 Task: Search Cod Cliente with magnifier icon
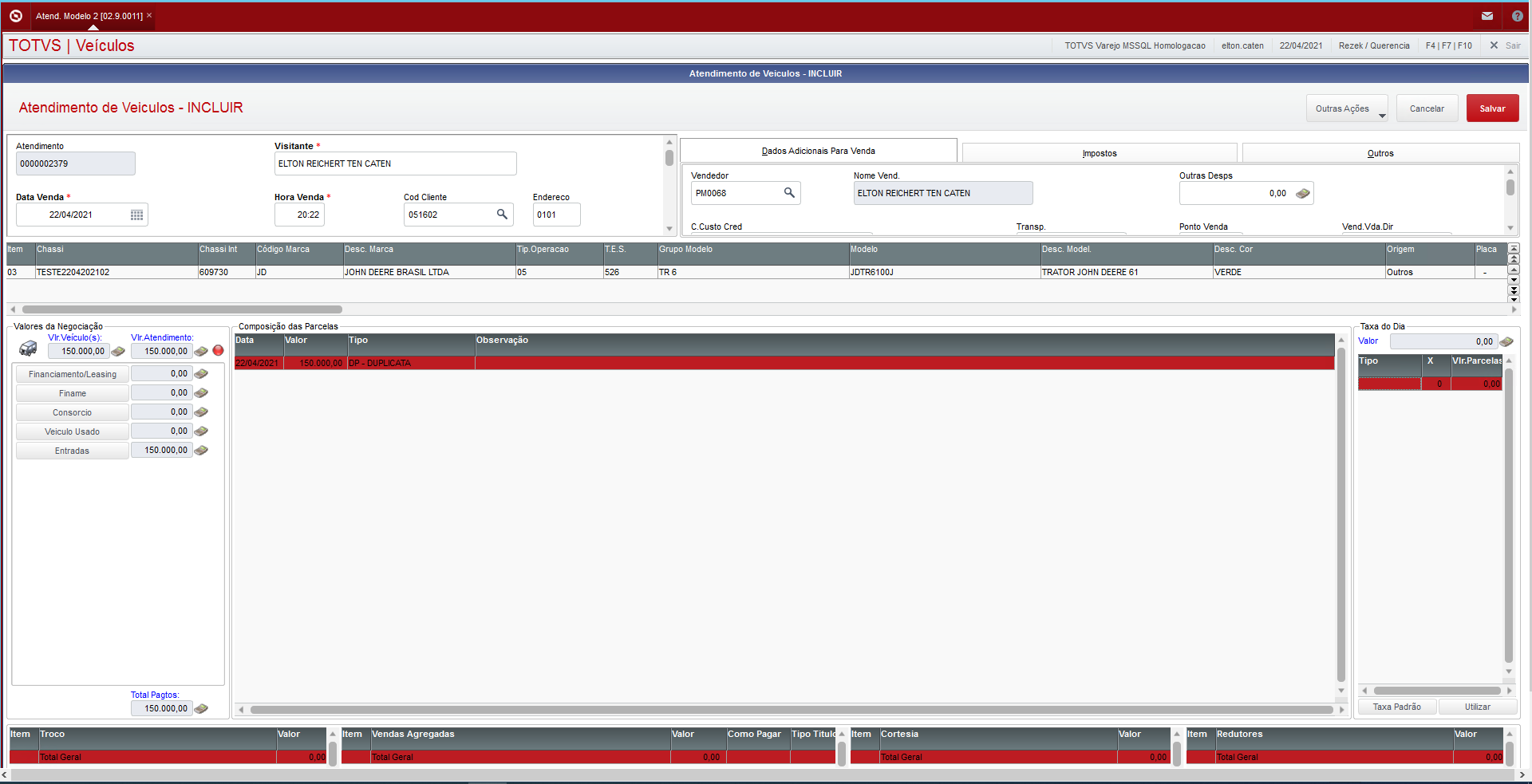502,214
